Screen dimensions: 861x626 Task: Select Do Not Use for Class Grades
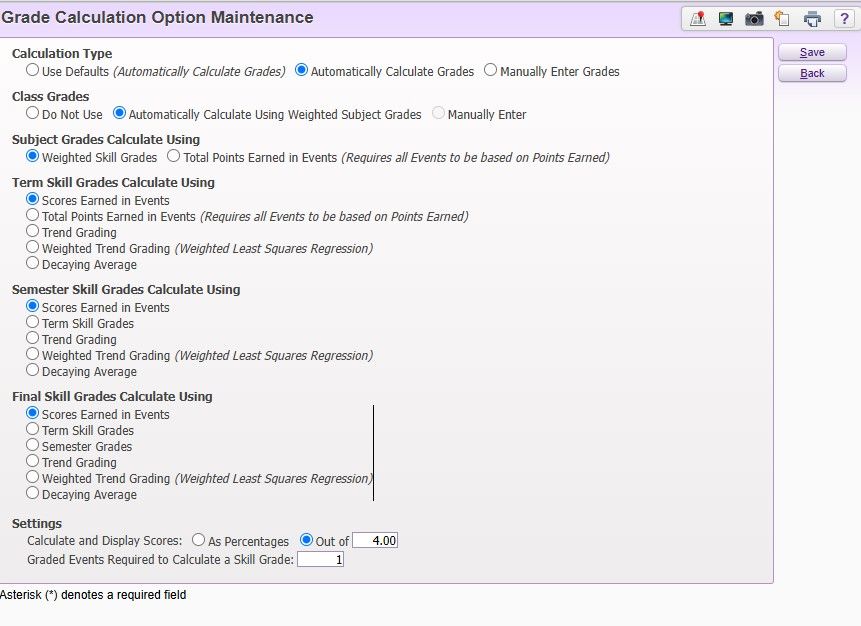point(33,114)
